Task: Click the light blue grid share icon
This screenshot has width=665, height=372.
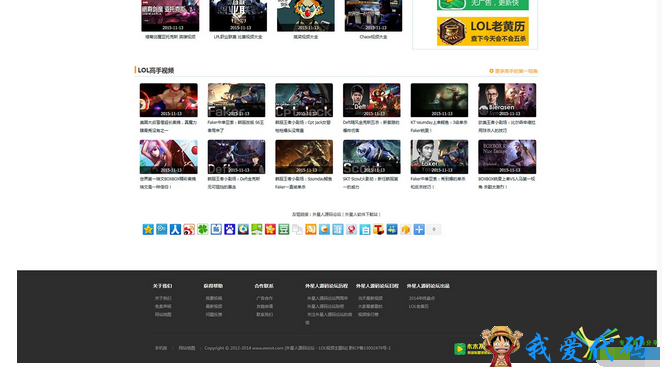Action: [338, 230]
